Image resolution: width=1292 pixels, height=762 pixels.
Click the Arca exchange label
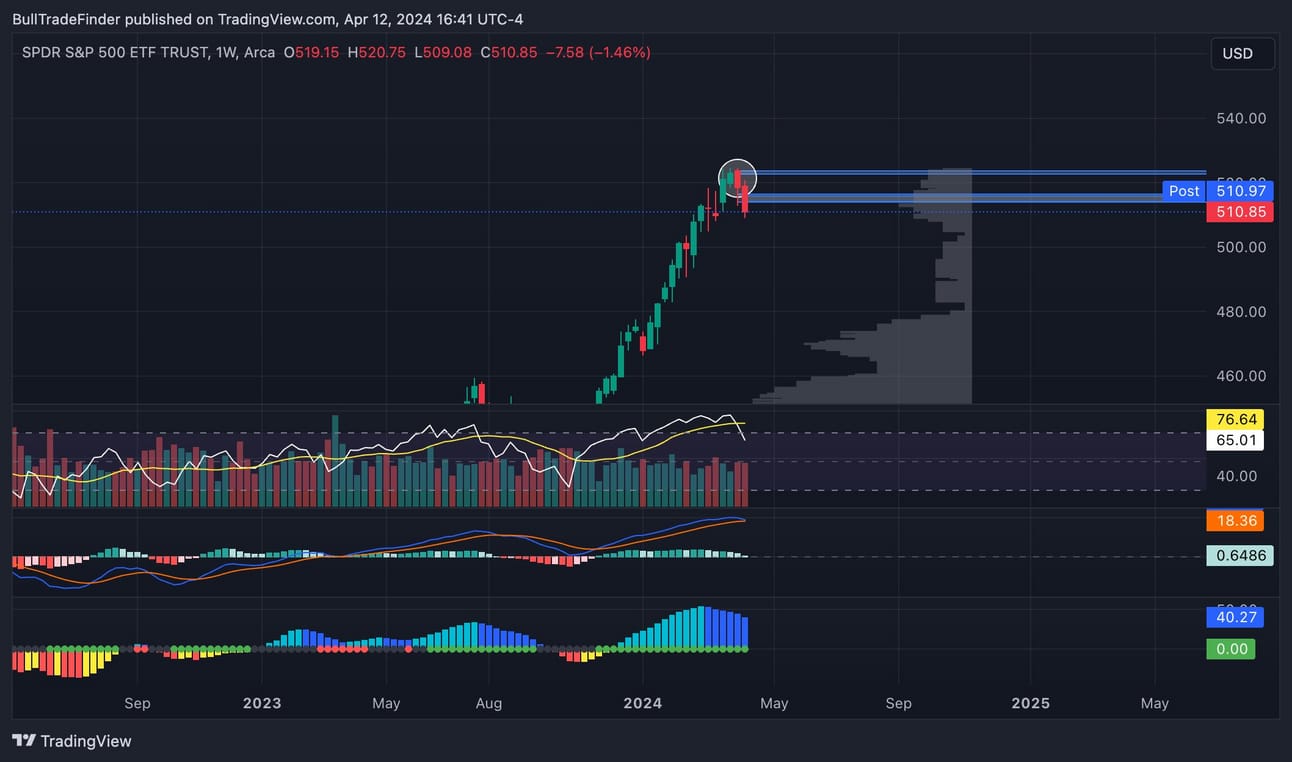point(259,52)
